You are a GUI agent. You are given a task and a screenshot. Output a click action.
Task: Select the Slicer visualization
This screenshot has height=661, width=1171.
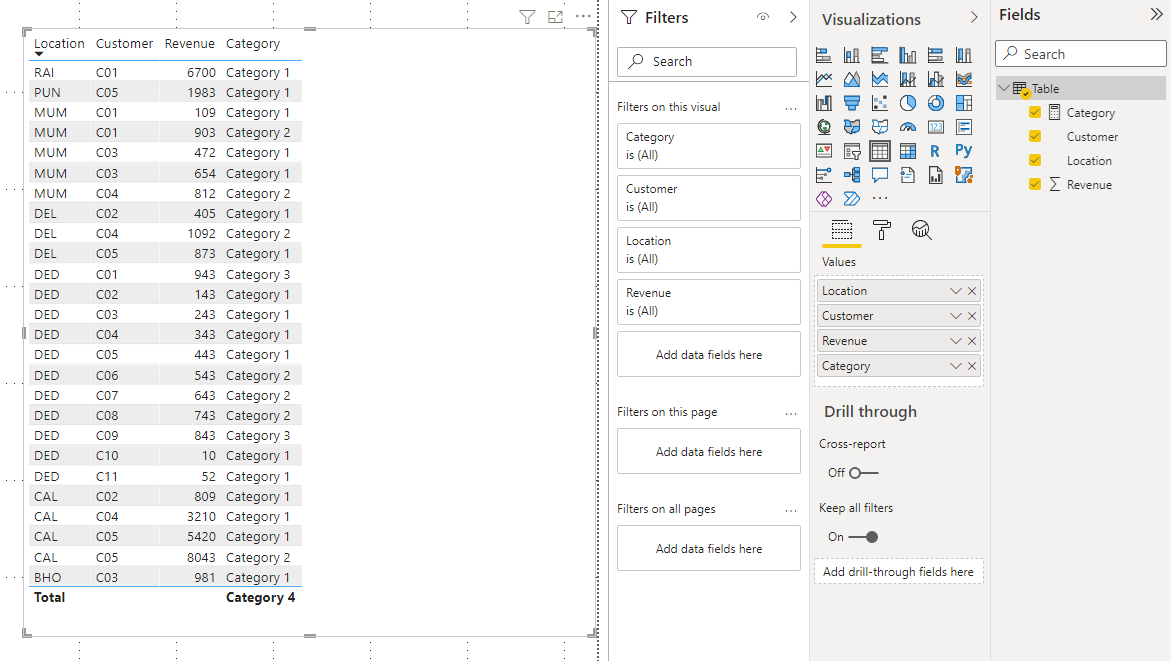[x=852, y=151]
